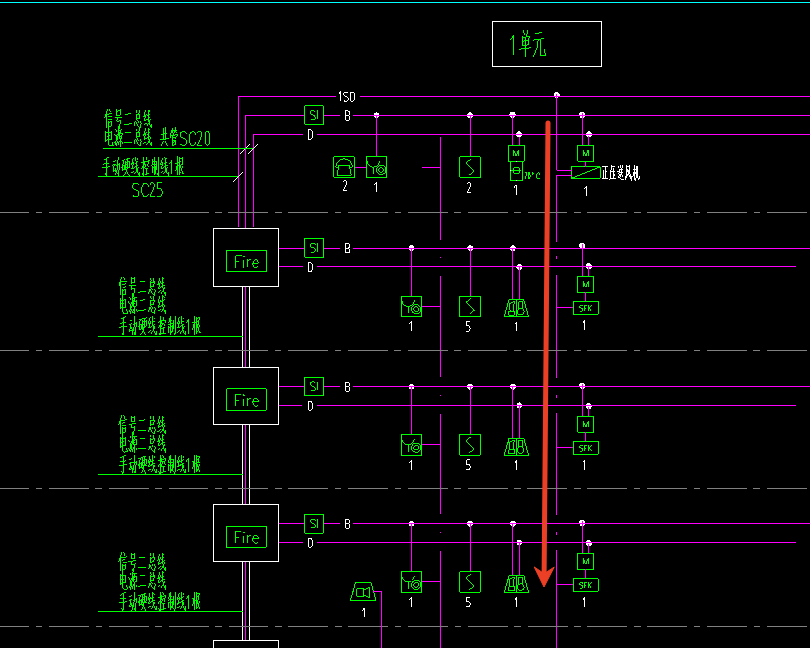Select the M module in the third Fire row

[585, 561]
